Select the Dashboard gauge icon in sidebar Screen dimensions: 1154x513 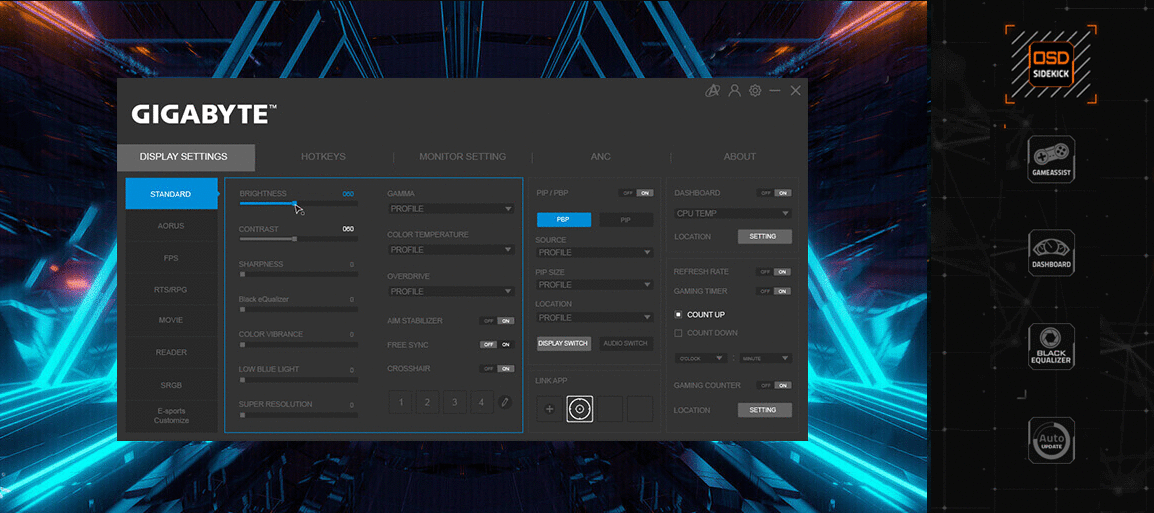(x=1051, y=253)
